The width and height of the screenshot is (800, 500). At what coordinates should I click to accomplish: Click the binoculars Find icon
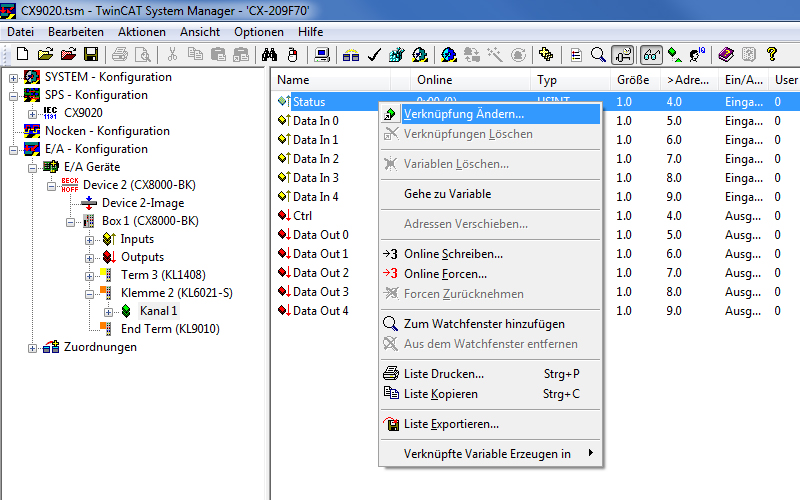point(269,54)
